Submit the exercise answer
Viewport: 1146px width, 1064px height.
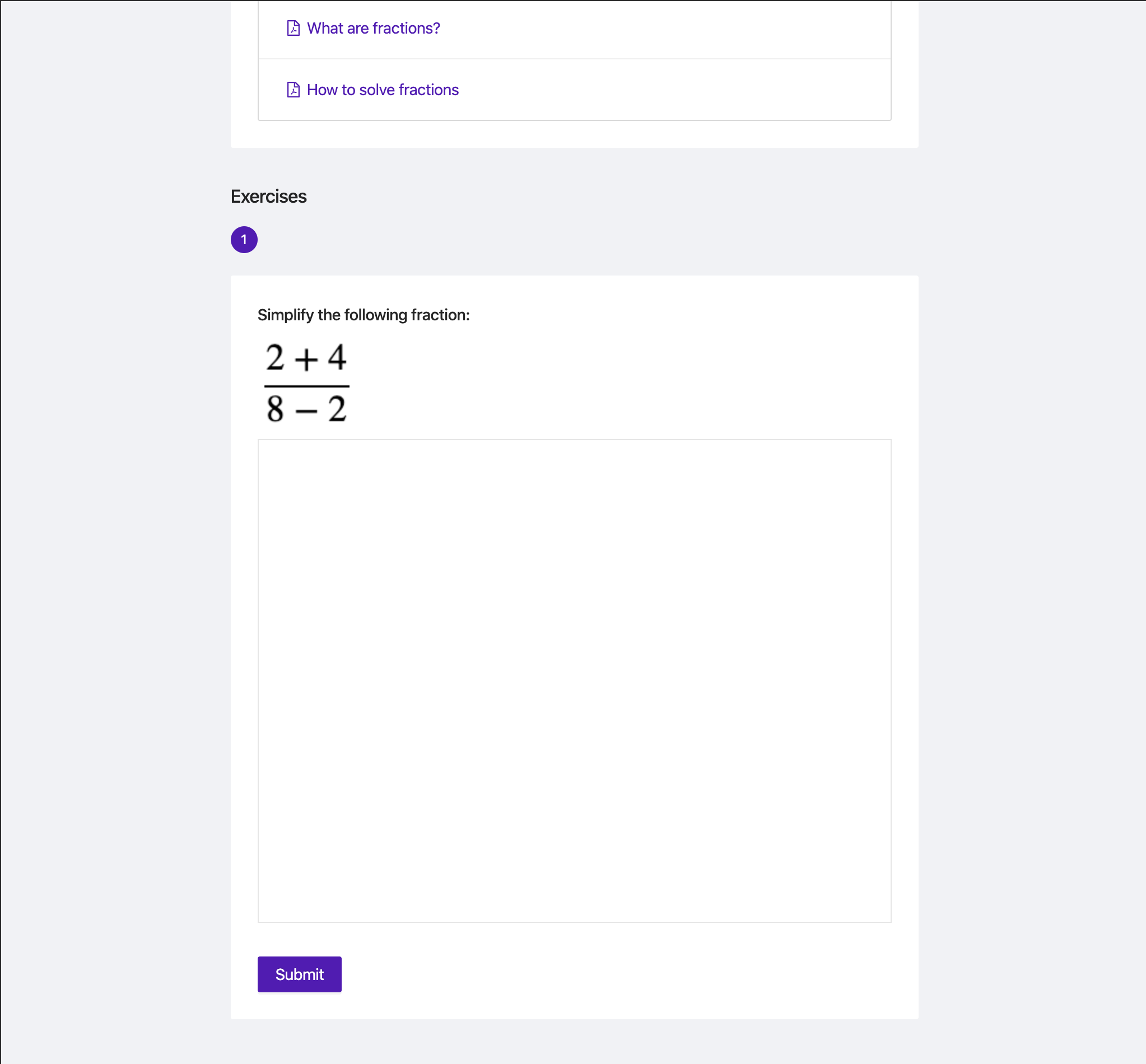(300, 974)
